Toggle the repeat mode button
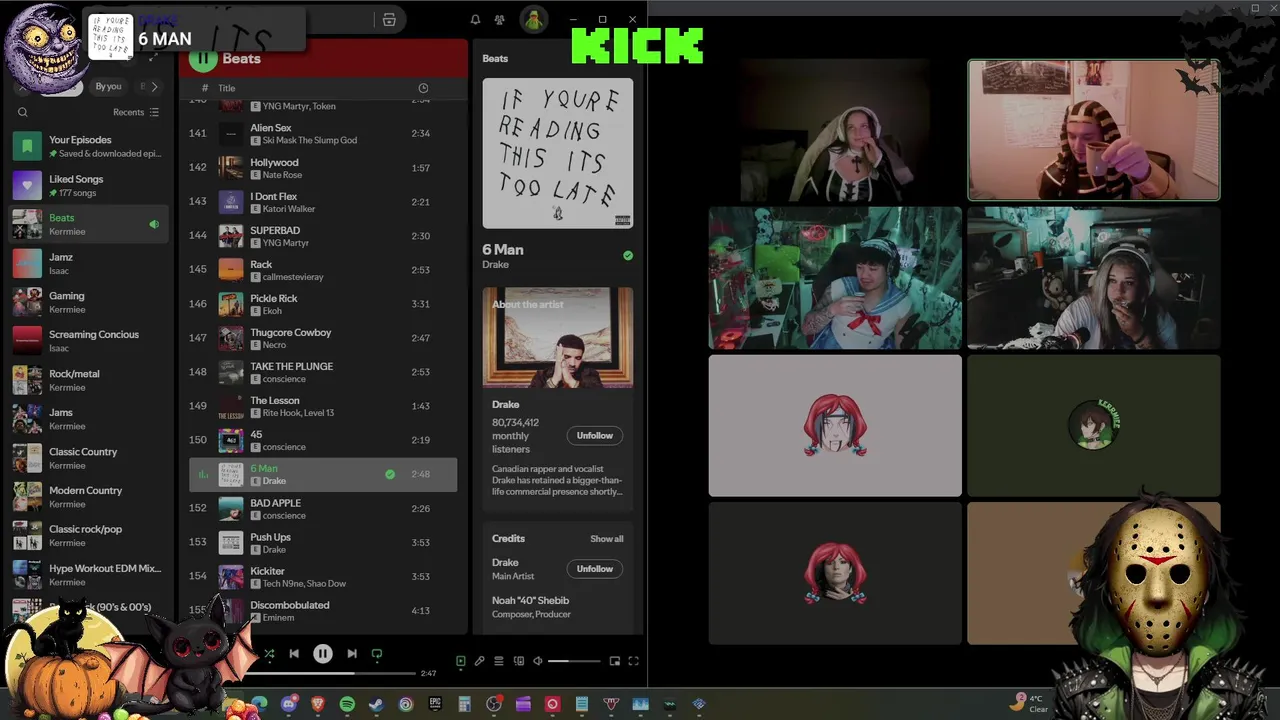 (x=377, y=654)
